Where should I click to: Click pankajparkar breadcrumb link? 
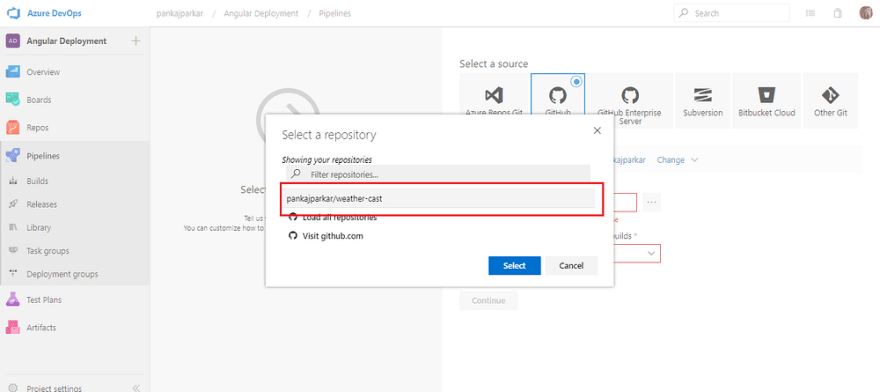point(180,13)
